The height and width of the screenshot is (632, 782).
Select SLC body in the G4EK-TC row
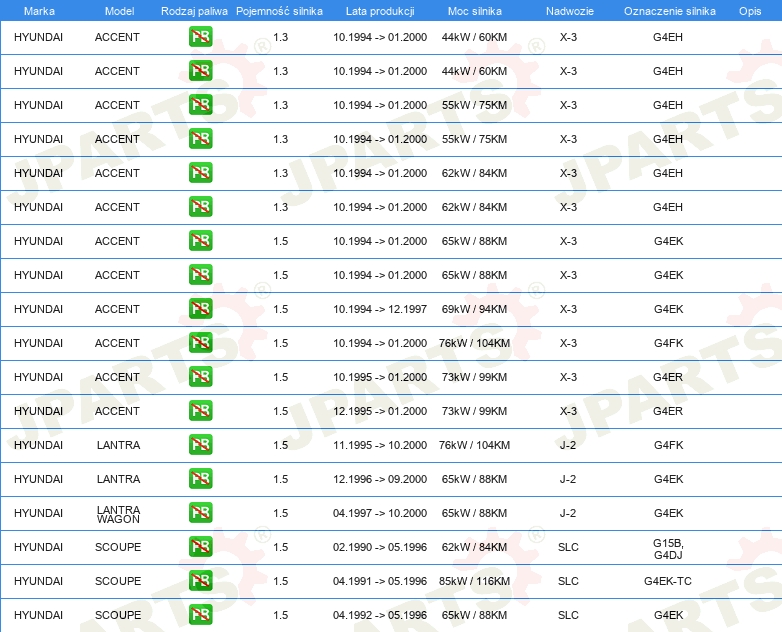click(568, 581)
